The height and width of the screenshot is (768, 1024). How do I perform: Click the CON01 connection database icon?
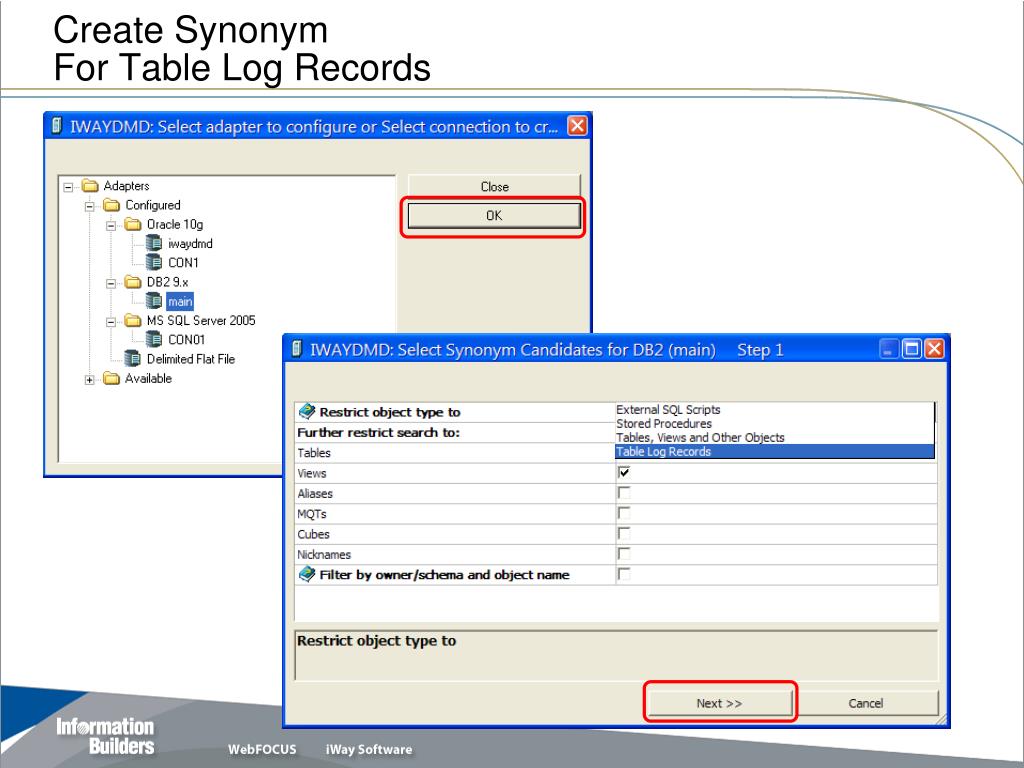pyautogui.click(x=154, y=340)
